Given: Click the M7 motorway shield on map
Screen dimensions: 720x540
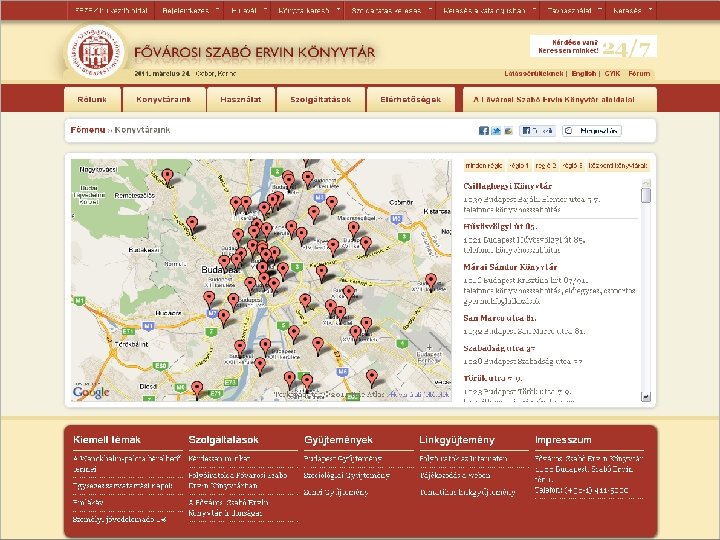Looking at the screenshot, I should [212, 314].
